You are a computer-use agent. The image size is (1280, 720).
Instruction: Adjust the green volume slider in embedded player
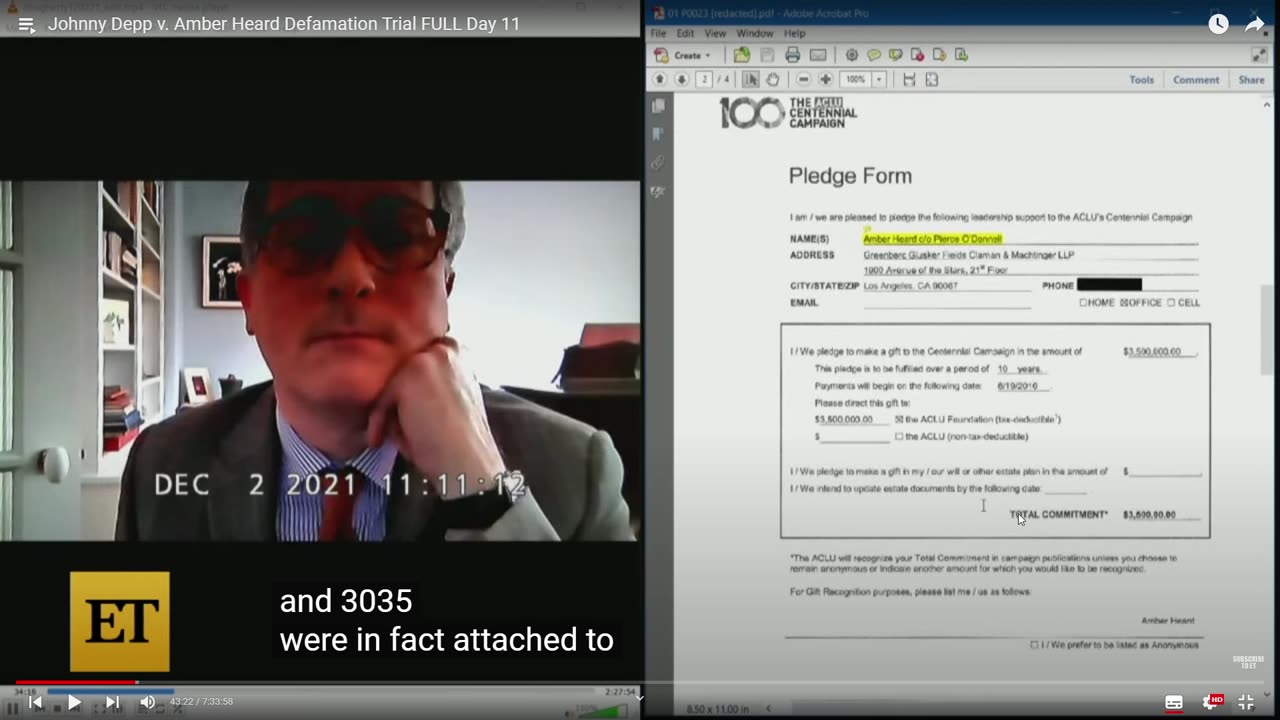[x=604, y=711]
